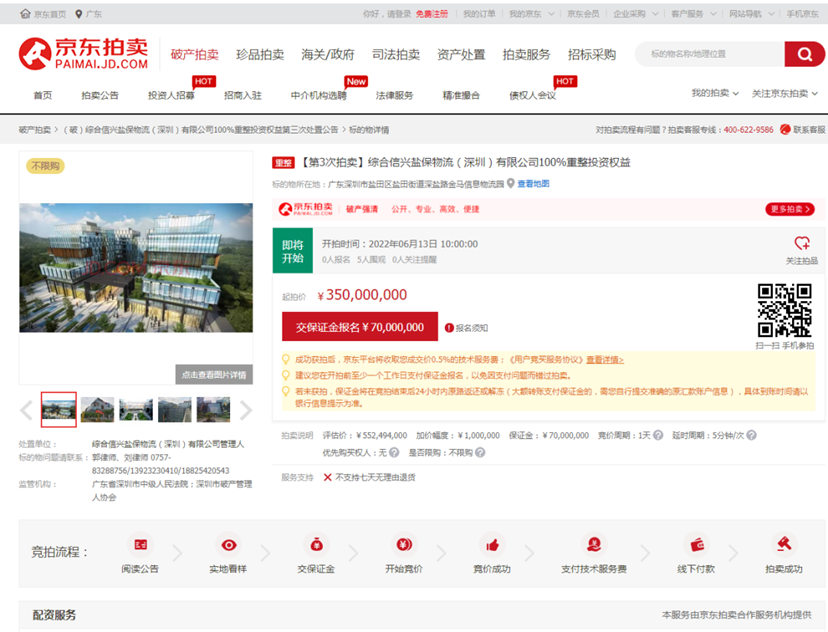The image size is (828, 632).
Task: Open the 拍卖服务 tab
Action: (x=526, y=54)
